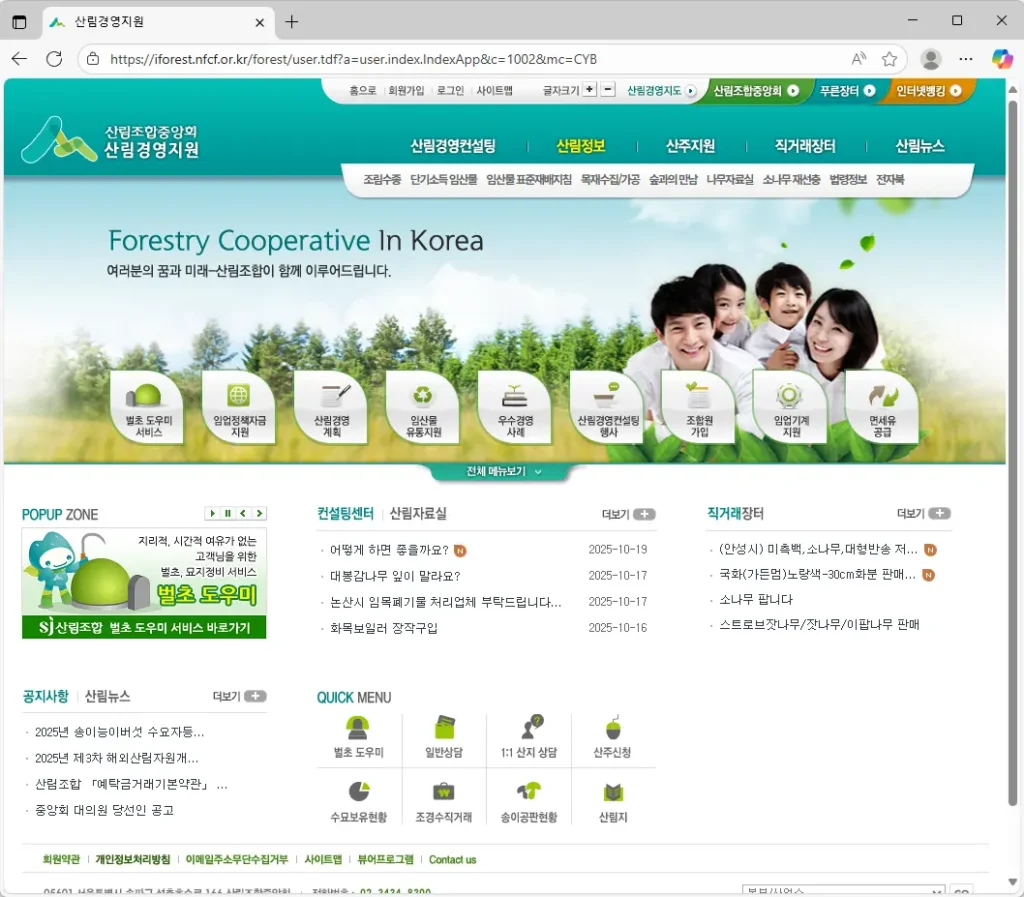
Task: Open the dropdown selector at page bottom right
Action: tap(842, 890)
